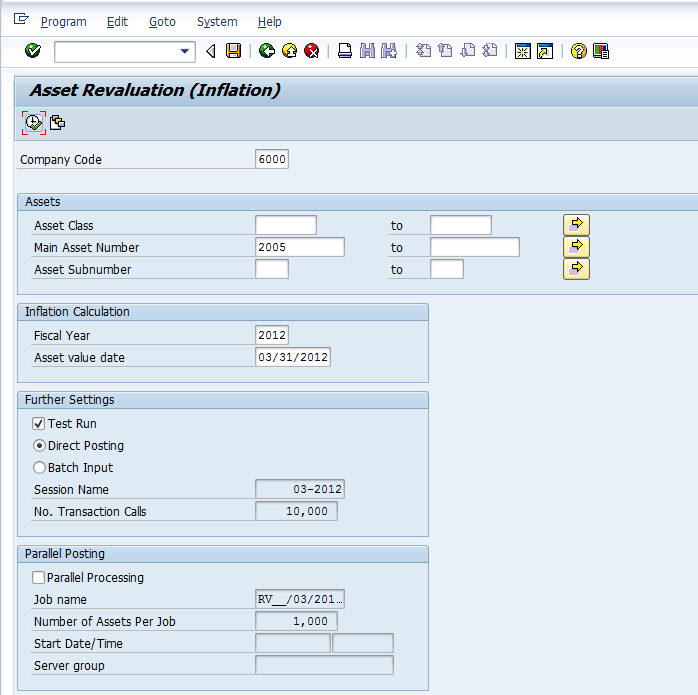698x695 pixels.
Task: Uncheck the Test Run checkbox
Action: pos(39,424)
